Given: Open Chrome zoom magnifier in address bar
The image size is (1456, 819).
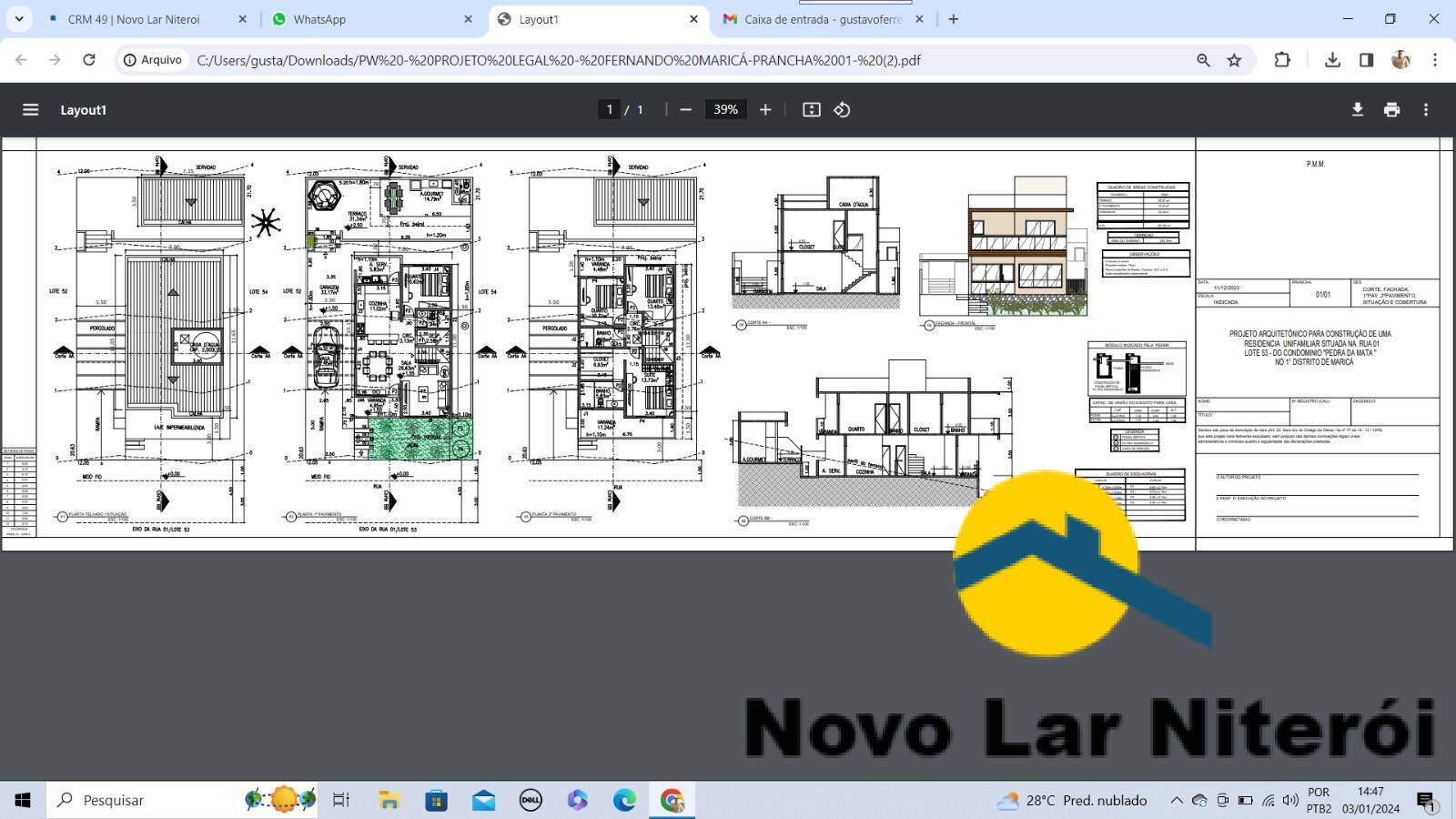Looking at the screenshot, I should [x=1203, y=60].
